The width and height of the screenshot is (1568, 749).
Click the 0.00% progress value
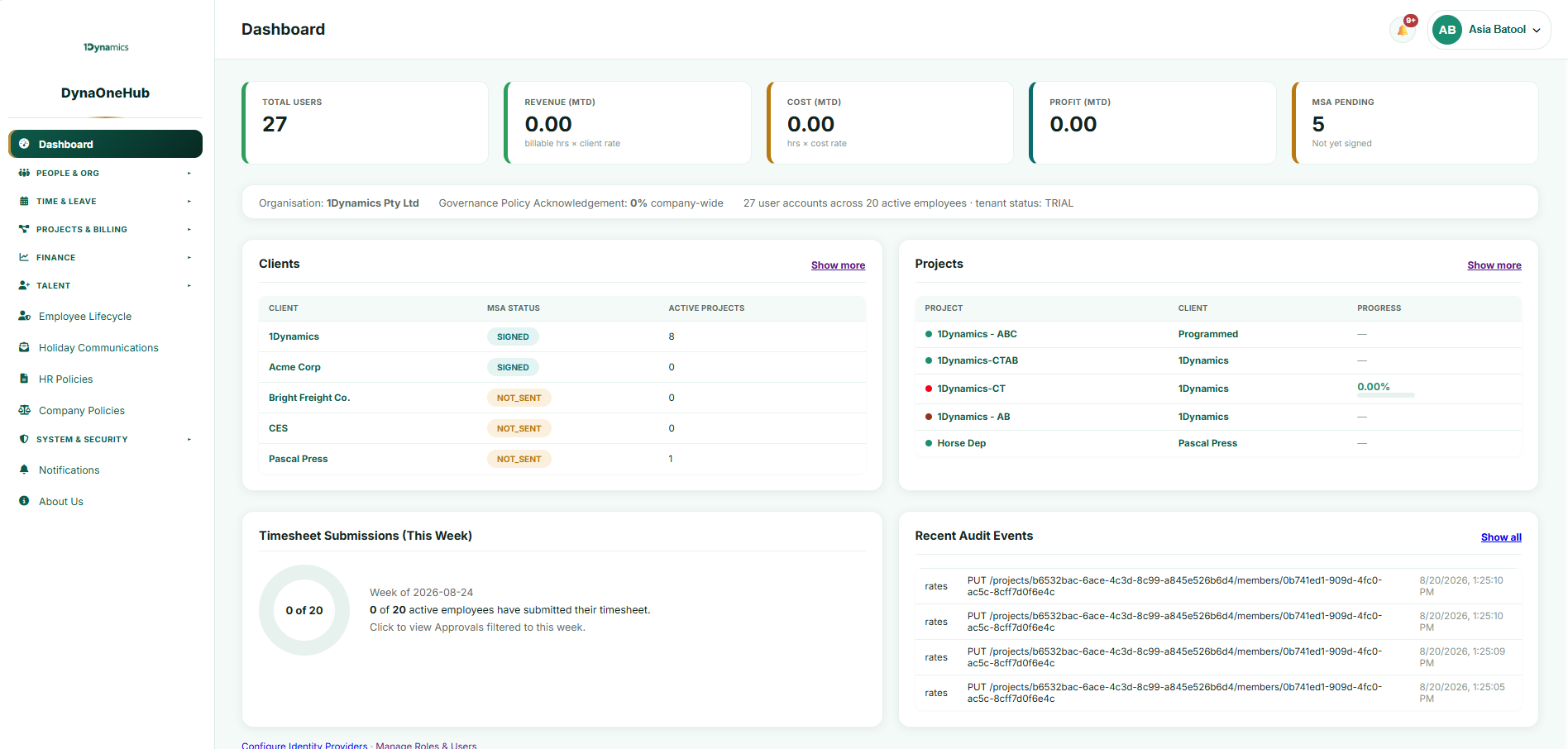1373,386
